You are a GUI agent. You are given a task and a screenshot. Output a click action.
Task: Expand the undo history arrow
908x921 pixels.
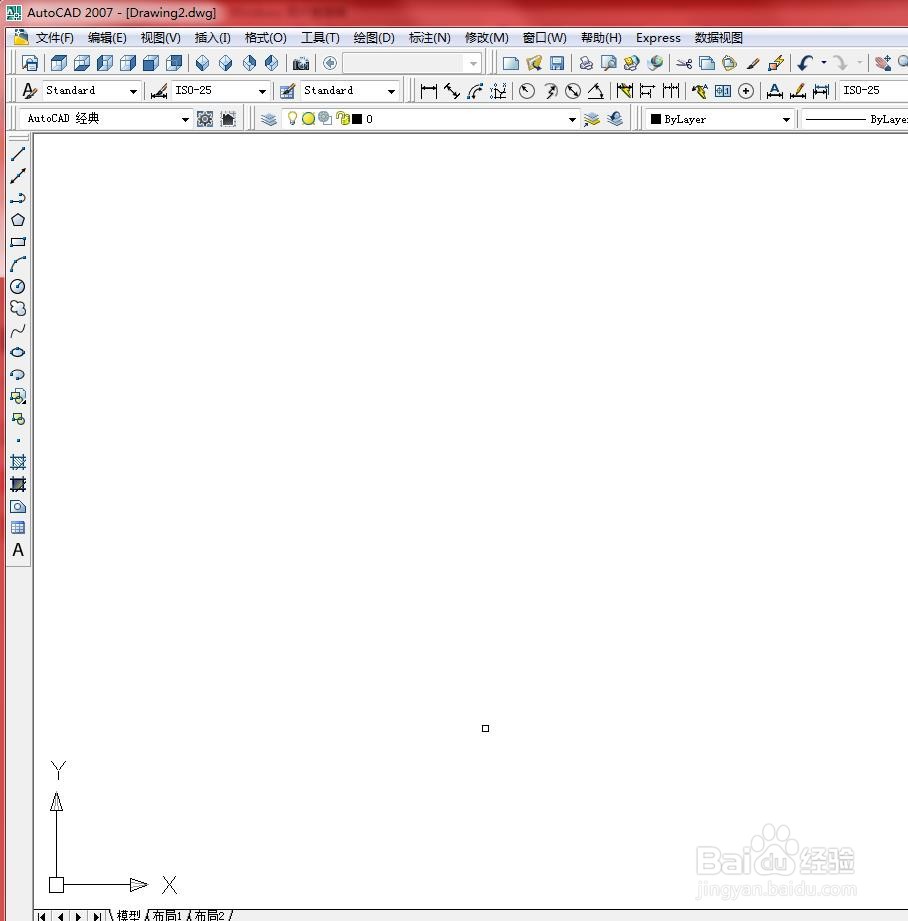click(x=824, y=63)
